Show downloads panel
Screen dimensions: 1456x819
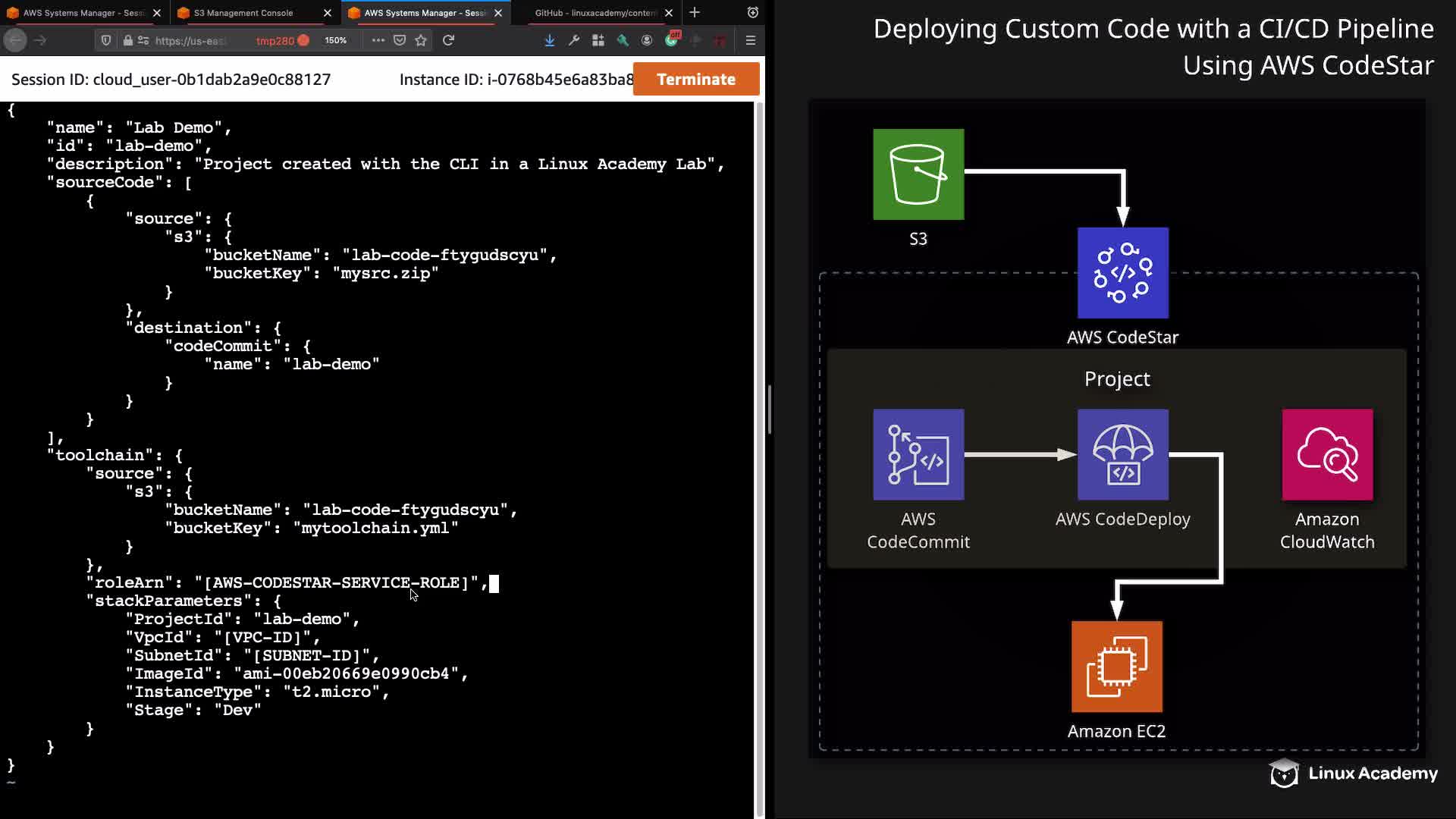coord(549,40)
